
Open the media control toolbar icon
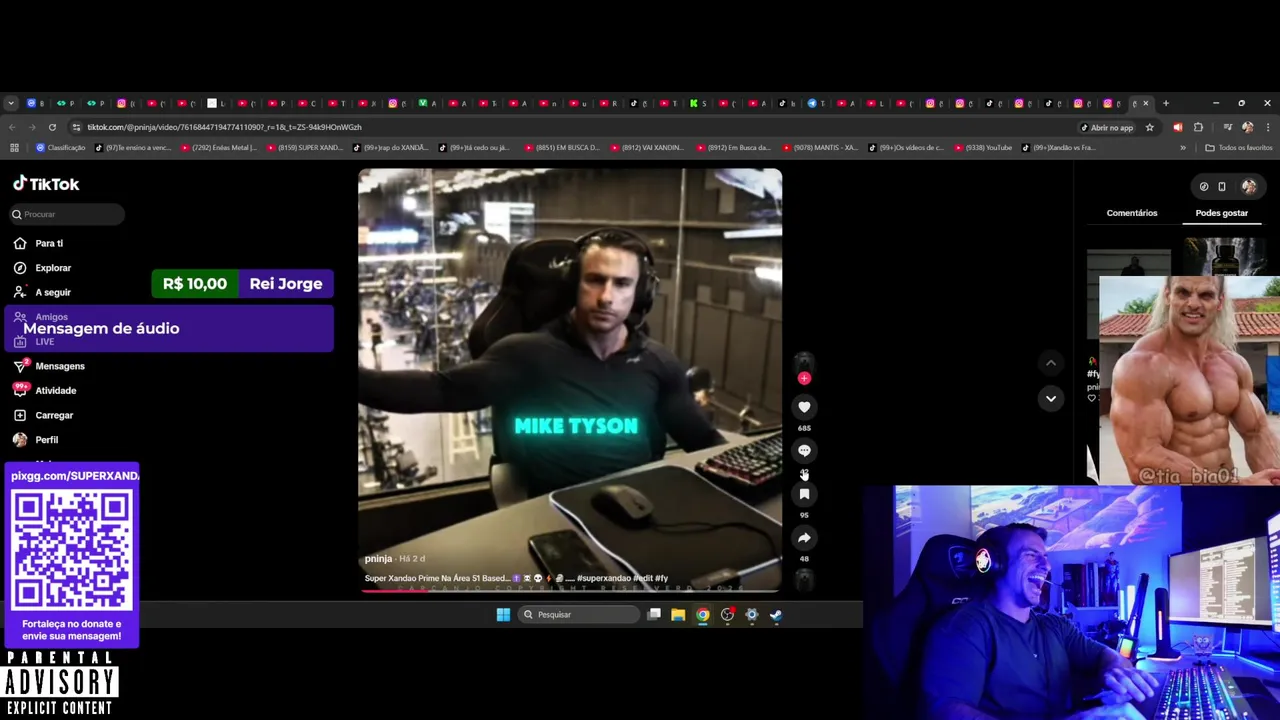tap(1227, 127)
